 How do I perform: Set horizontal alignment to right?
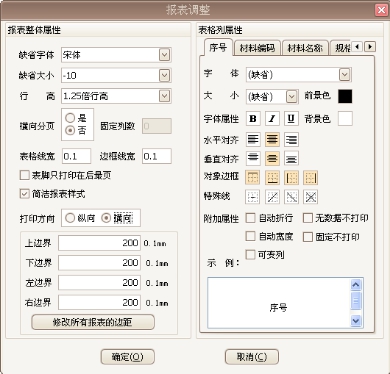[291, 139]
